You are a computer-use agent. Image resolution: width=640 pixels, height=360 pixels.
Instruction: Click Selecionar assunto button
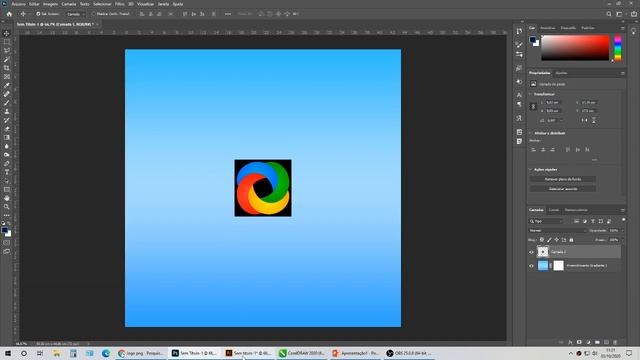coord(562,189)
